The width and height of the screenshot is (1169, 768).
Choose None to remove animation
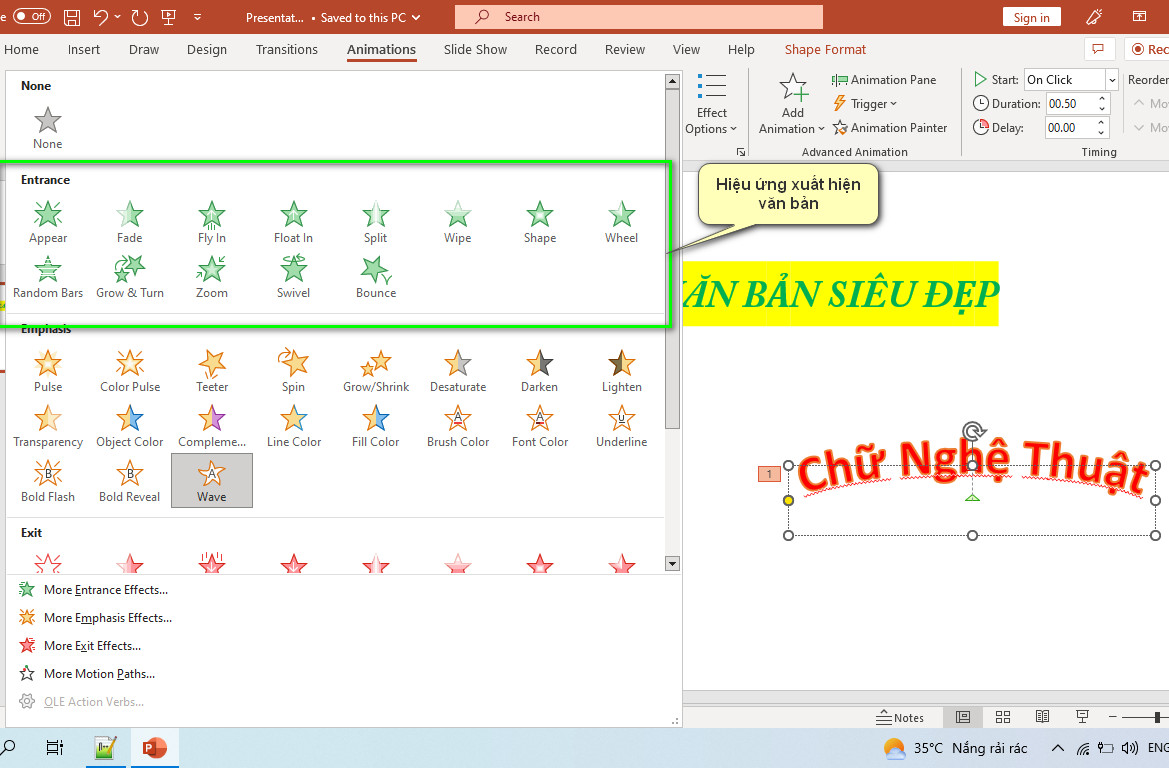tap(48, 128)
